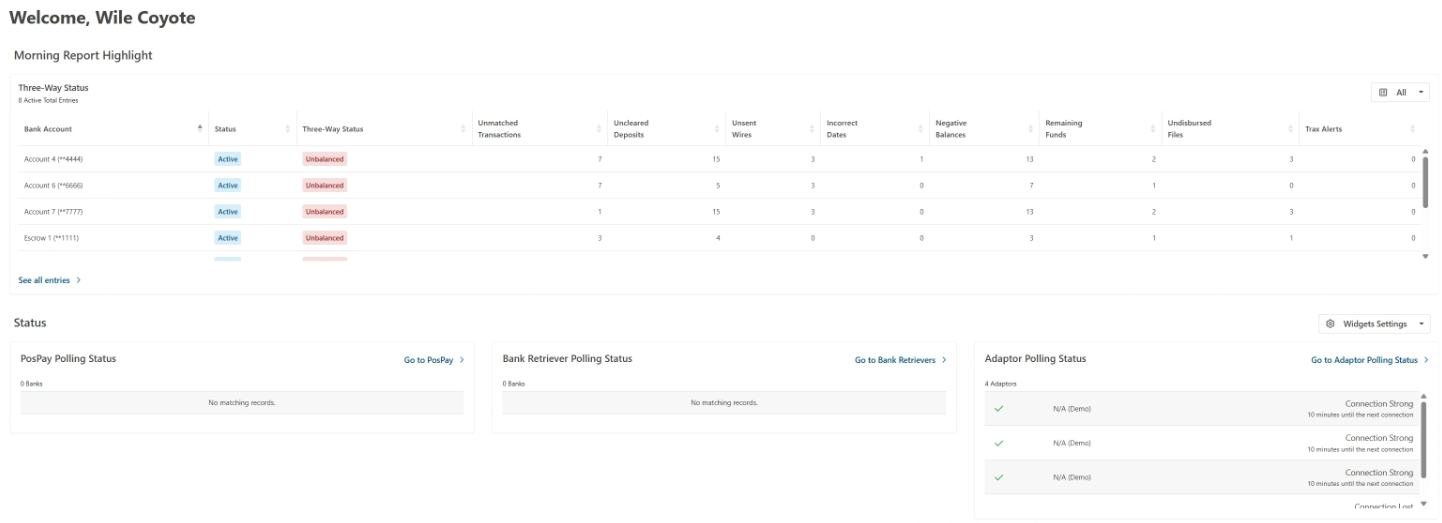The image size is (1442, 523).
Task: Go to PosPay page
Action: coord(433,360)
